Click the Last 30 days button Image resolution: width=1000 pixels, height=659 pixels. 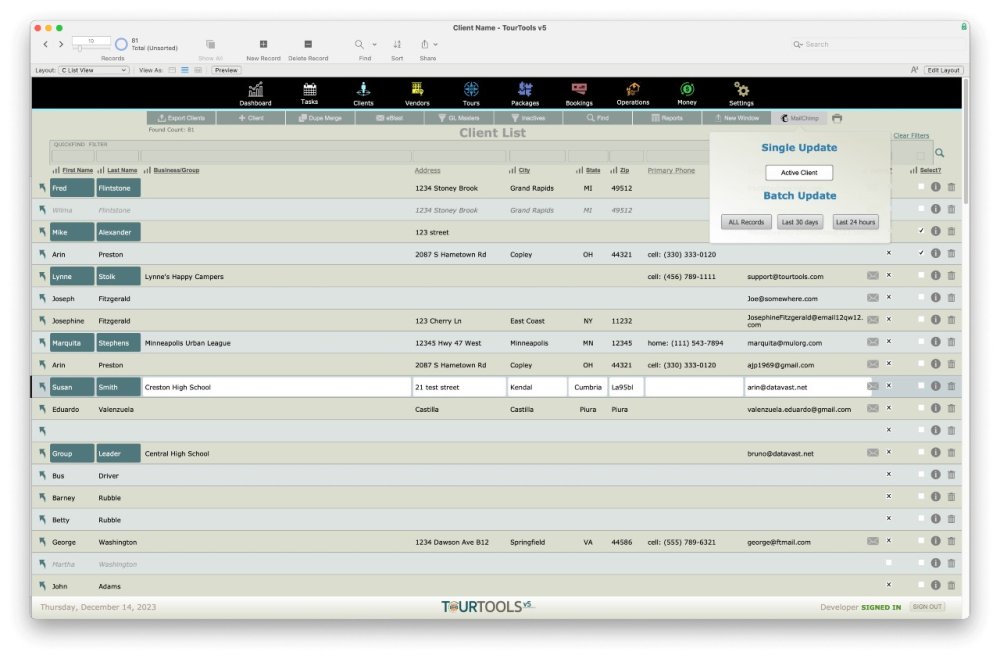coord(800,222)
